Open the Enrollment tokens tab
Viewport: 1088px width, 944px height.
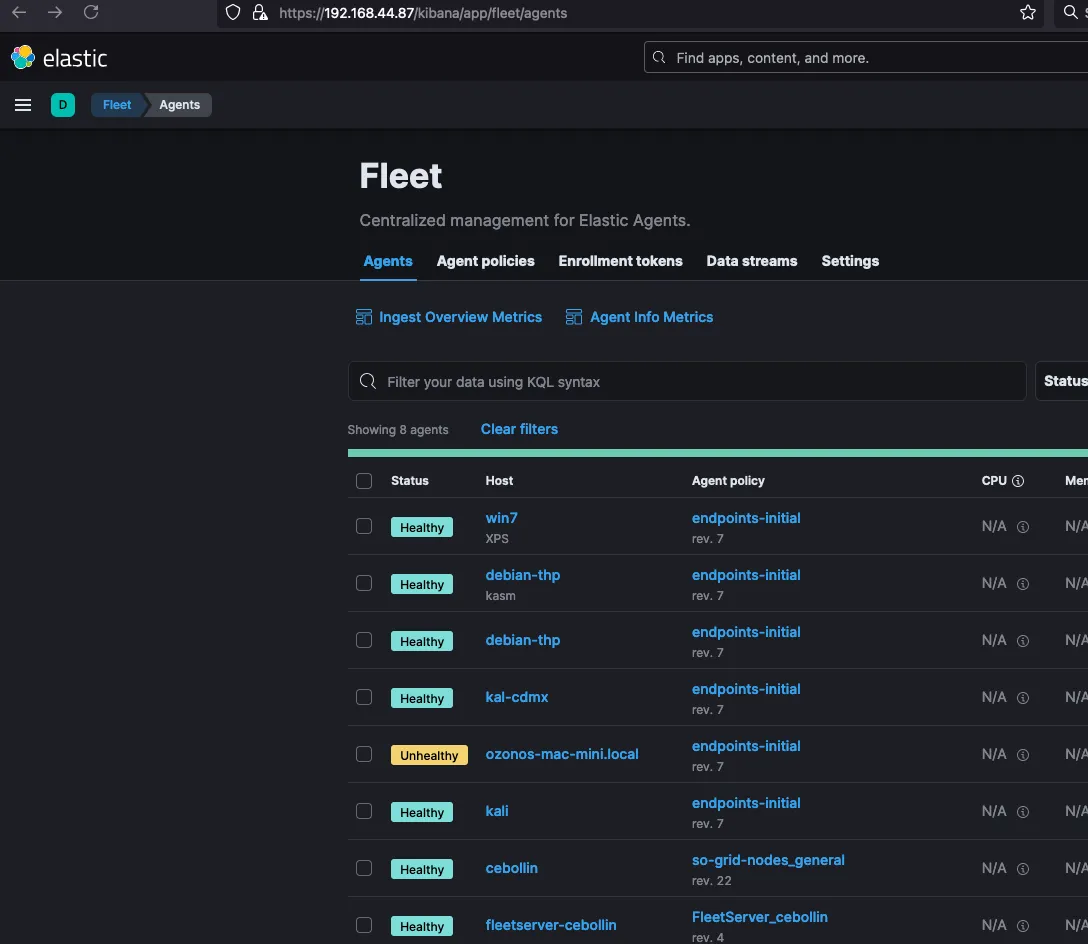pyautogui.click(x=620, y=261)
